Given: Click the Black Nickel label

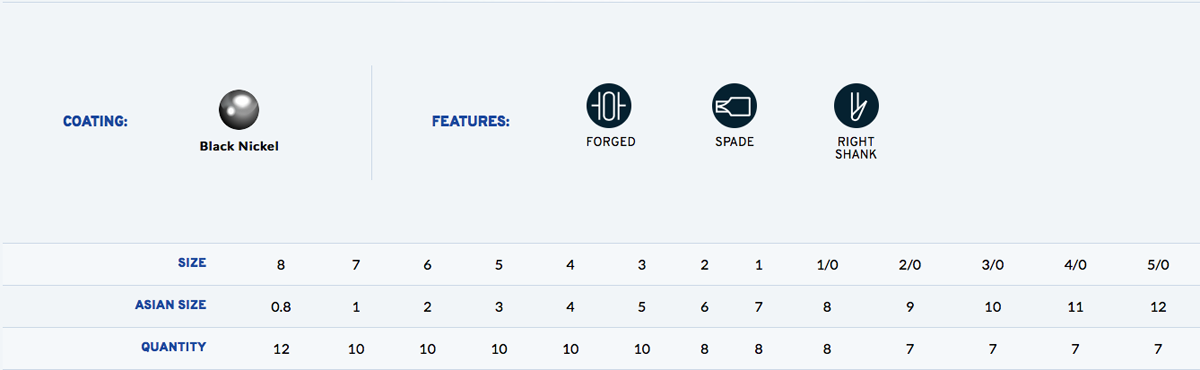Looking at the screenshot, I should tap(239, 146).
